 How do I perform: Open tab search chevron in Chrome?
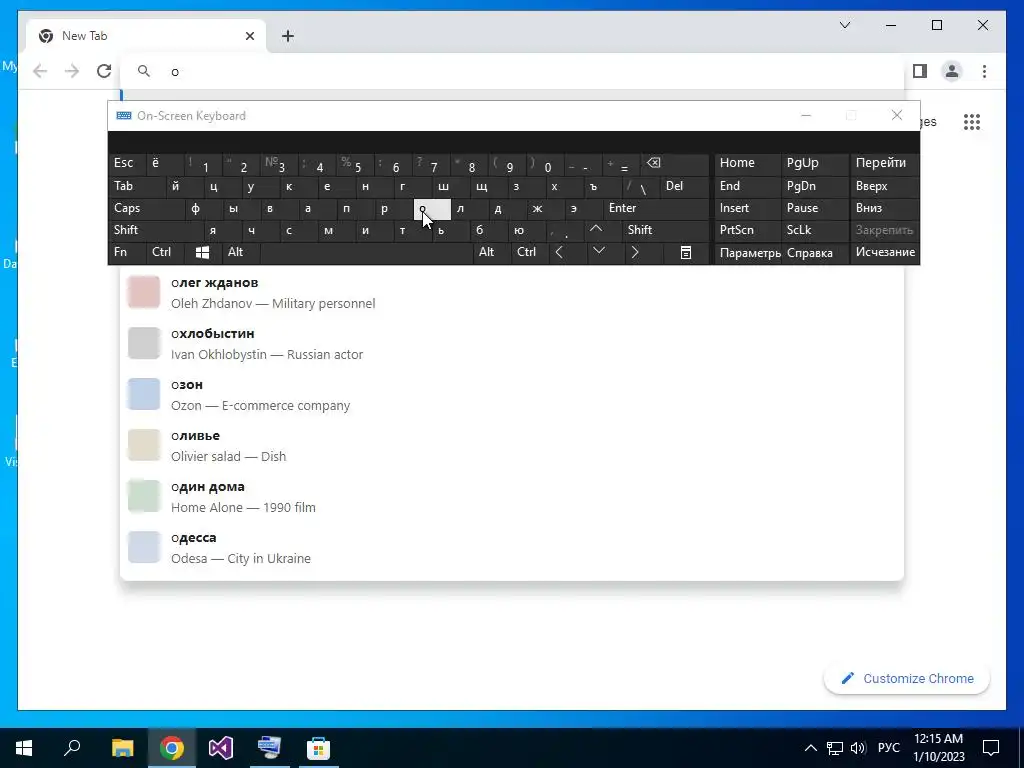coord(844,25)
